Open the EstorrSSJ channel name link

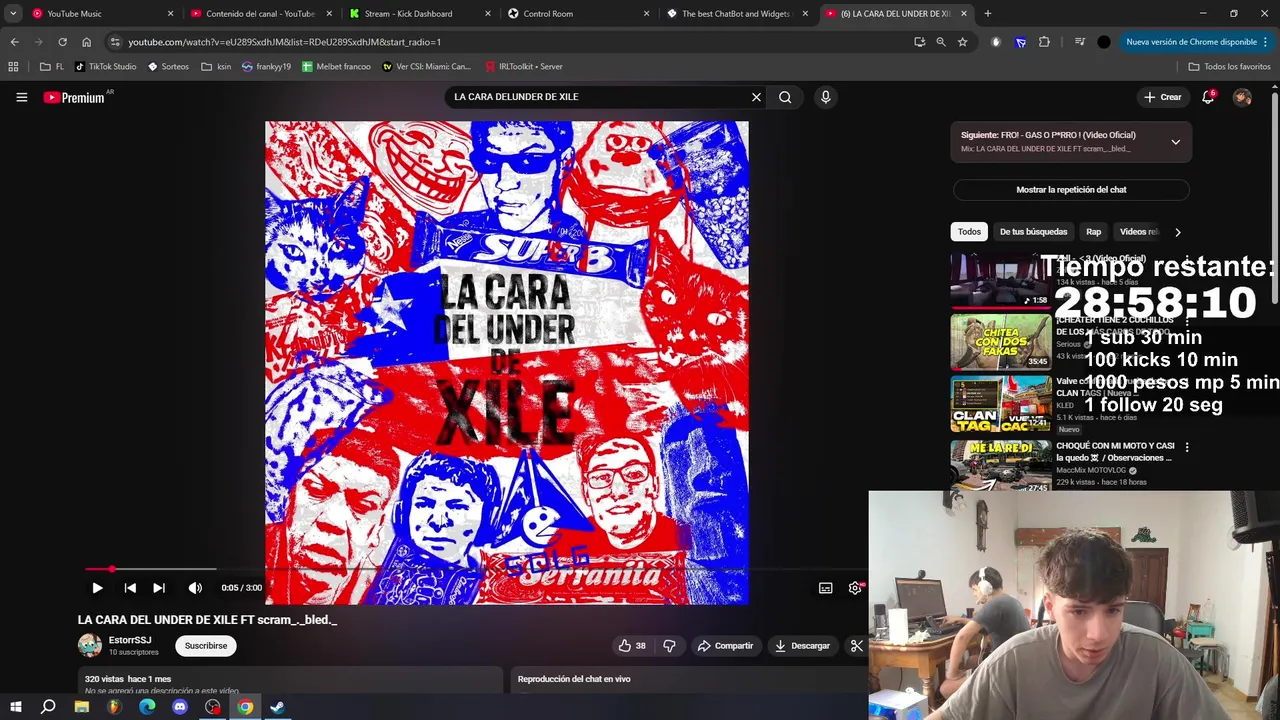point(130,640)
